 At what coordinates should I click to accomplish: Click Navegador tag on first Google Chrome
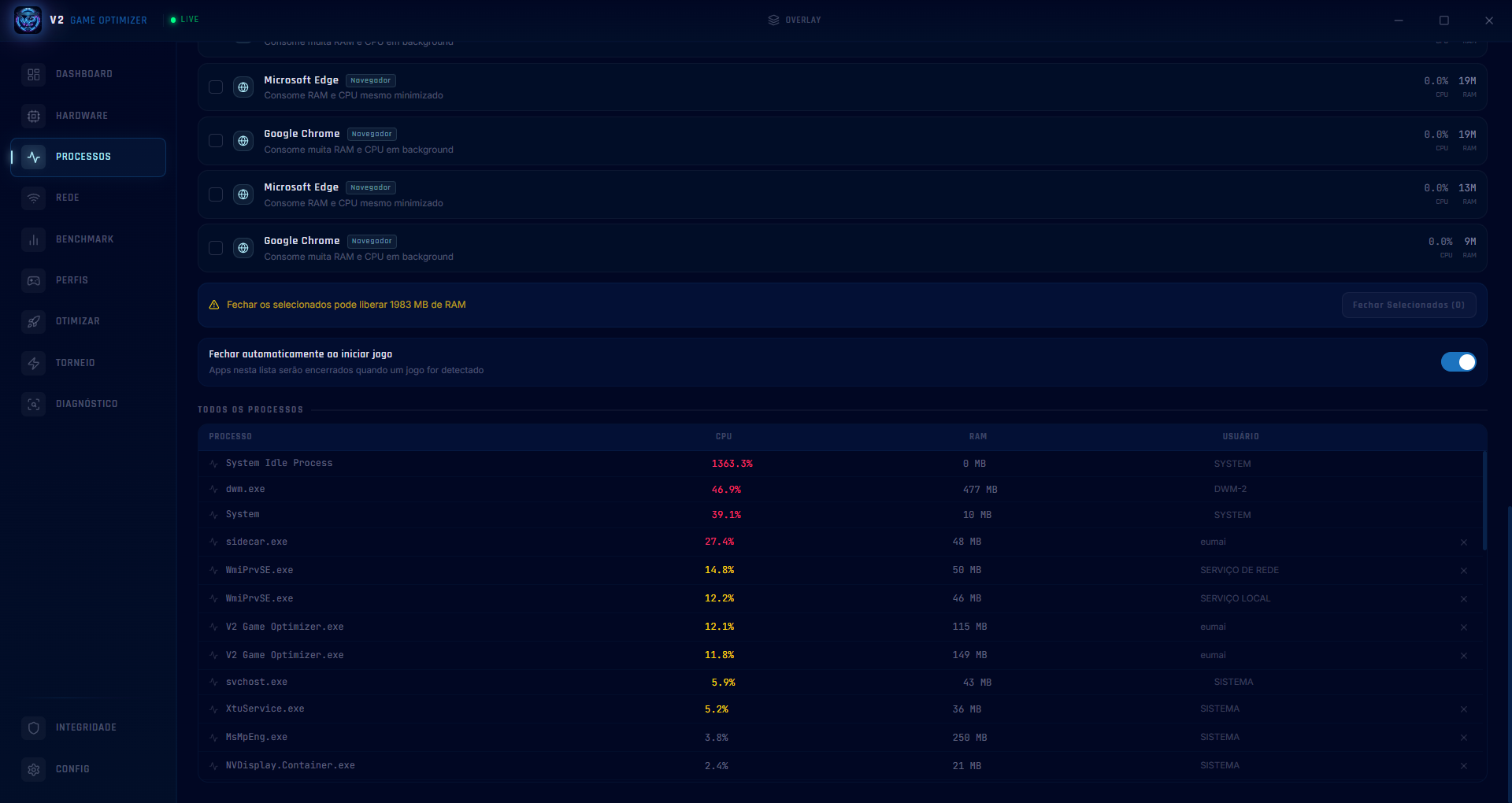[372, 134]
